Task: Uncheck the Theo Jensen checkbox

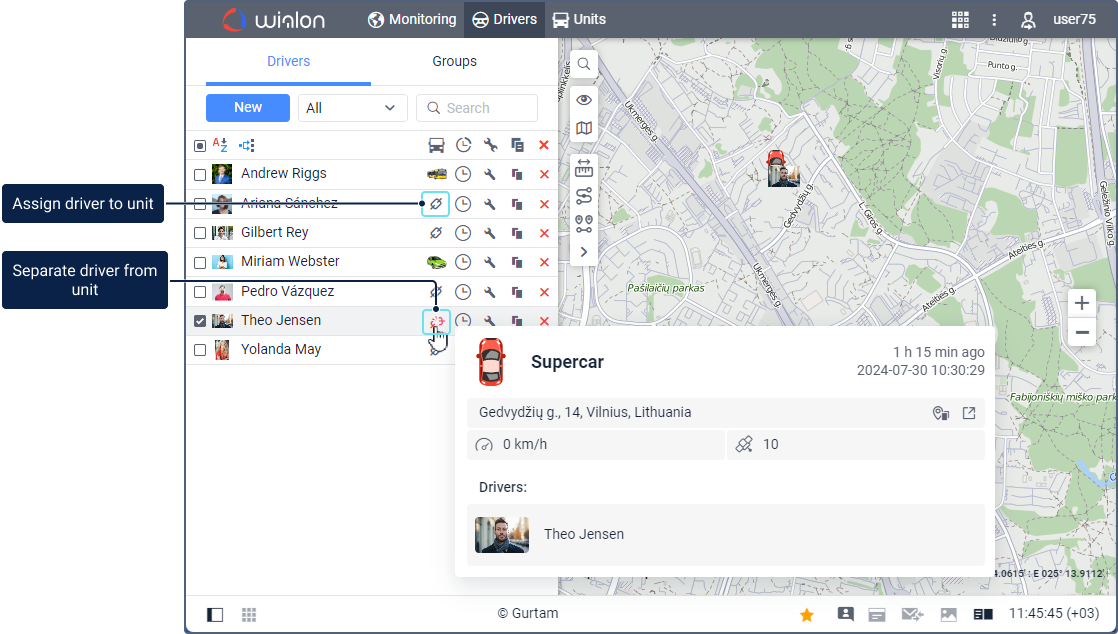Action: coord(200,321)
